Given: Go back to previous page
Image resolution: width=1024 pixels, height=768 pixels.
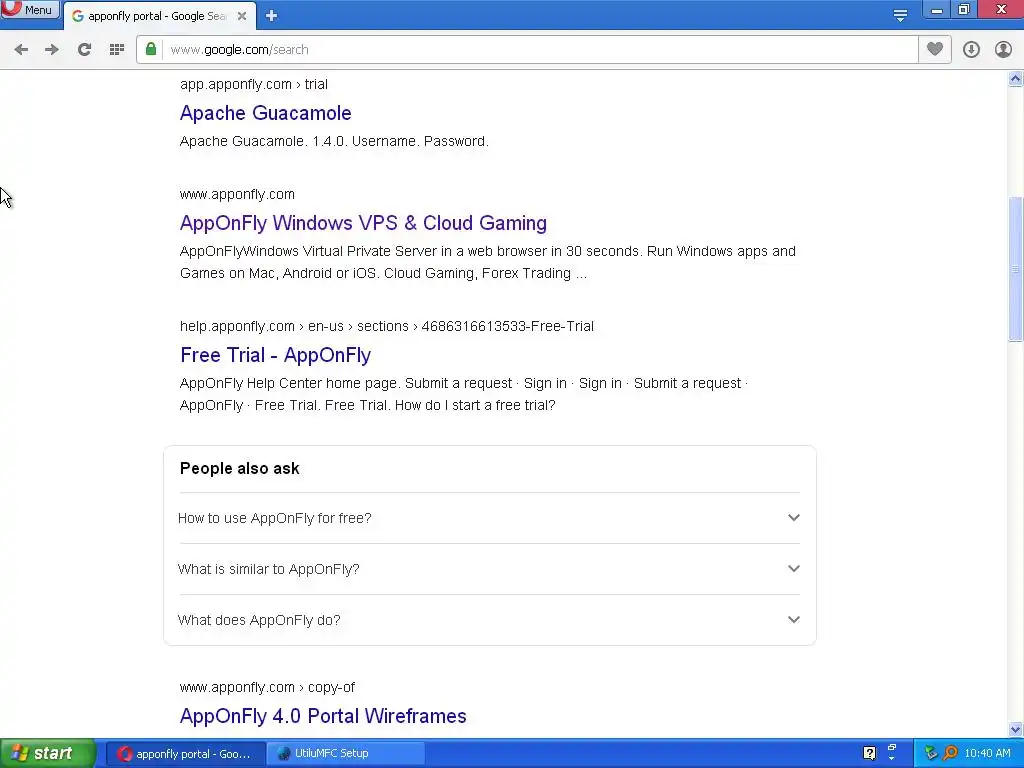Looking at the screenshot, I should (x=21, y=50).
